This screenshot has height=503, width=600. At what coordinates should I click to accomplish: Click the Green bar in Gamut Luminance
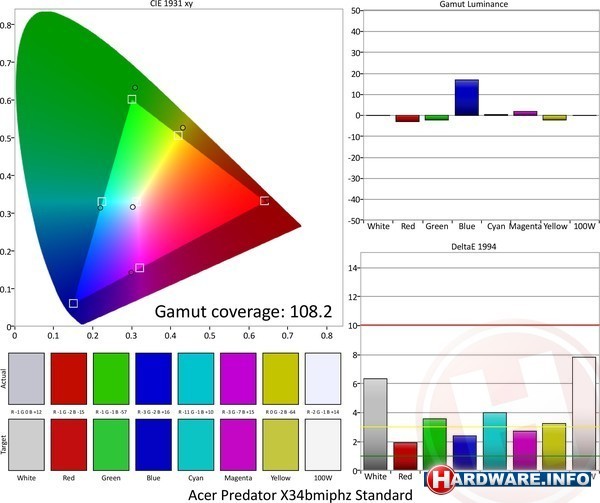point(437,118)
